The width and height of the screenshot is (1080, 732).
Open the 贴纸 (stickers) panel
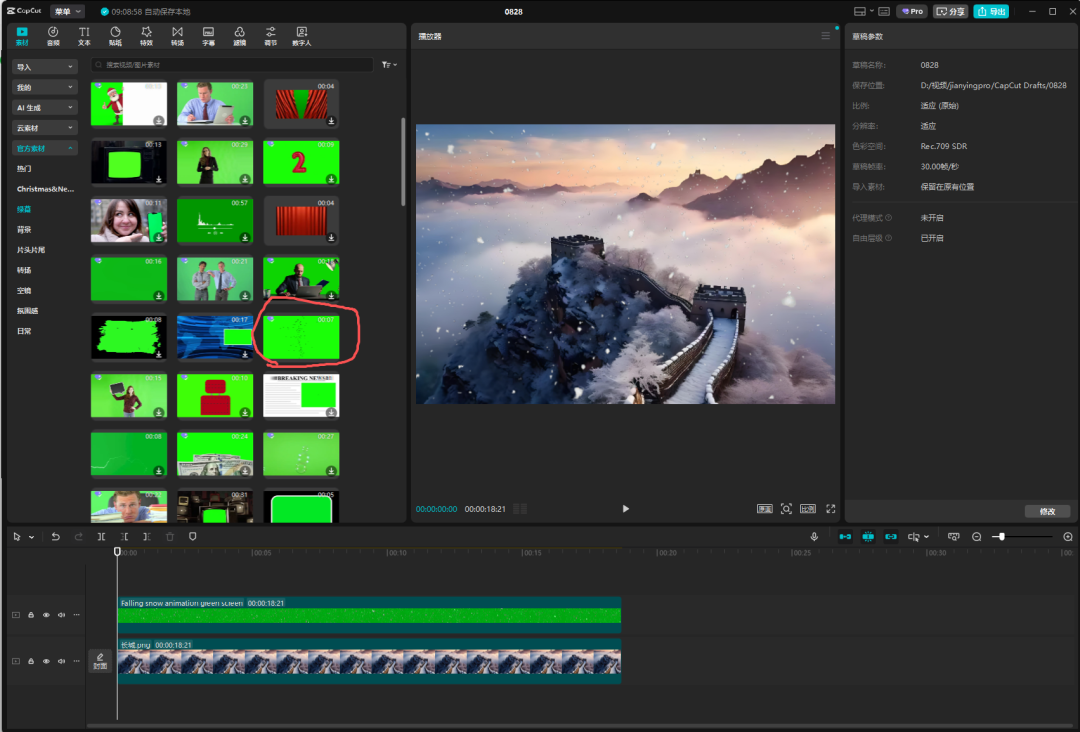(x=115, y=36)
